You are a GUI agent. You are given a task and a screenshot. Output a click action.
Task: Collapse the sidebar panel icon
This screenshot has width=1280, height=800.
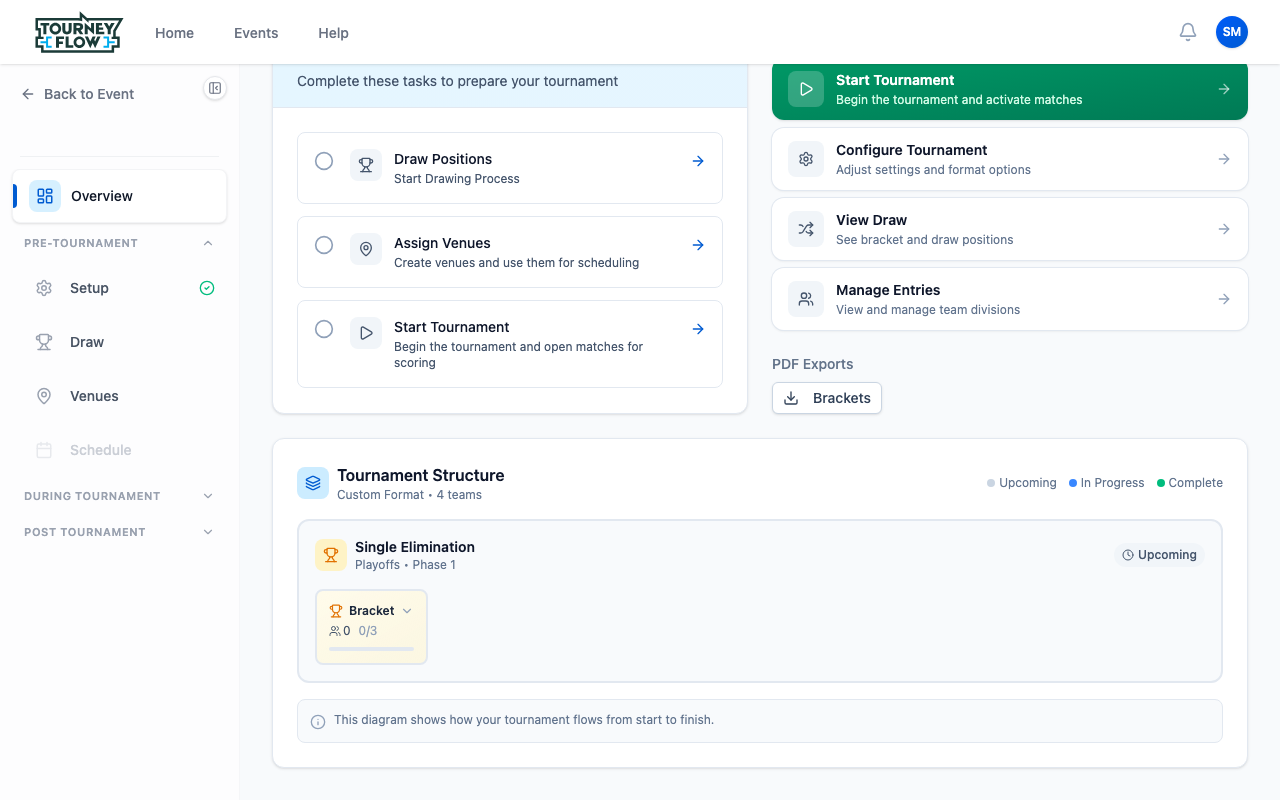(215, 88)
